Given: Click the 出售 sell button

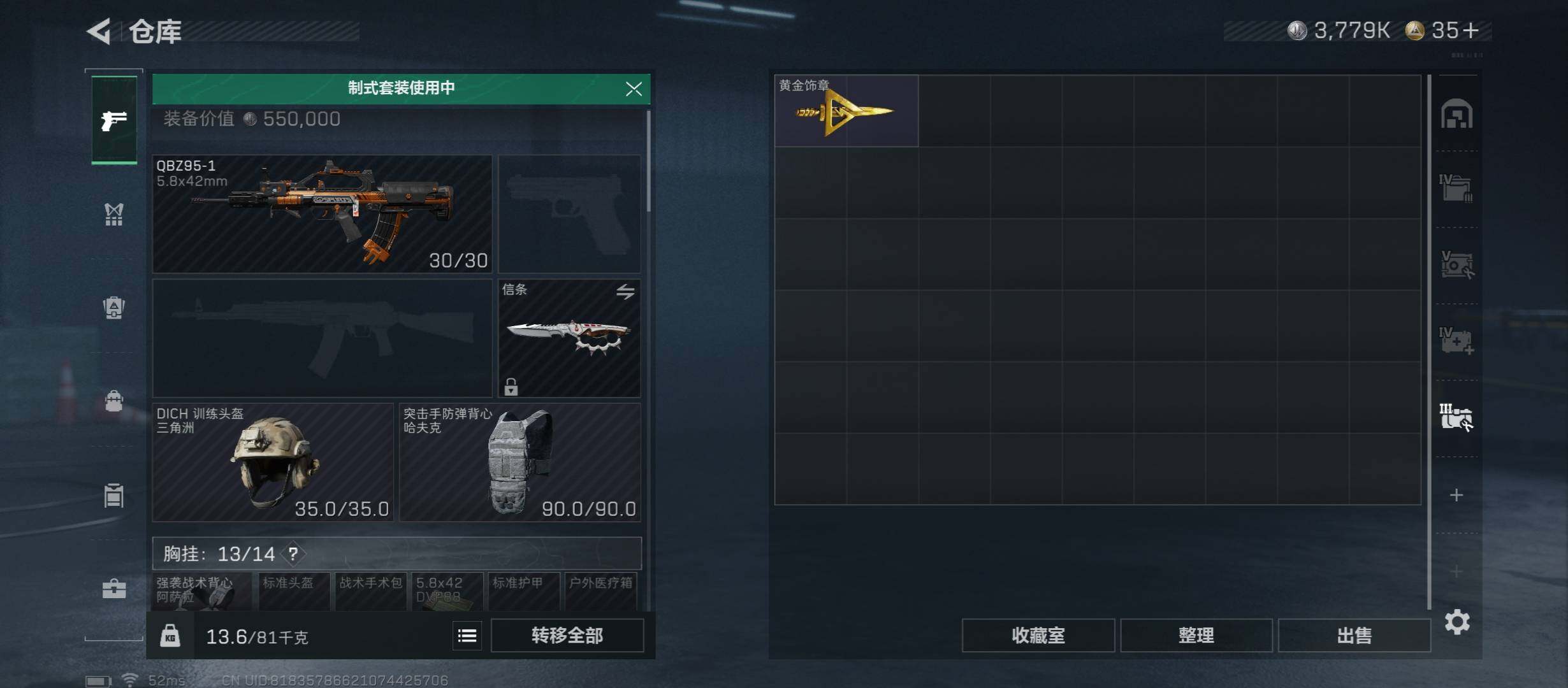Looking at the screenshot, I should coord(1354,636).
